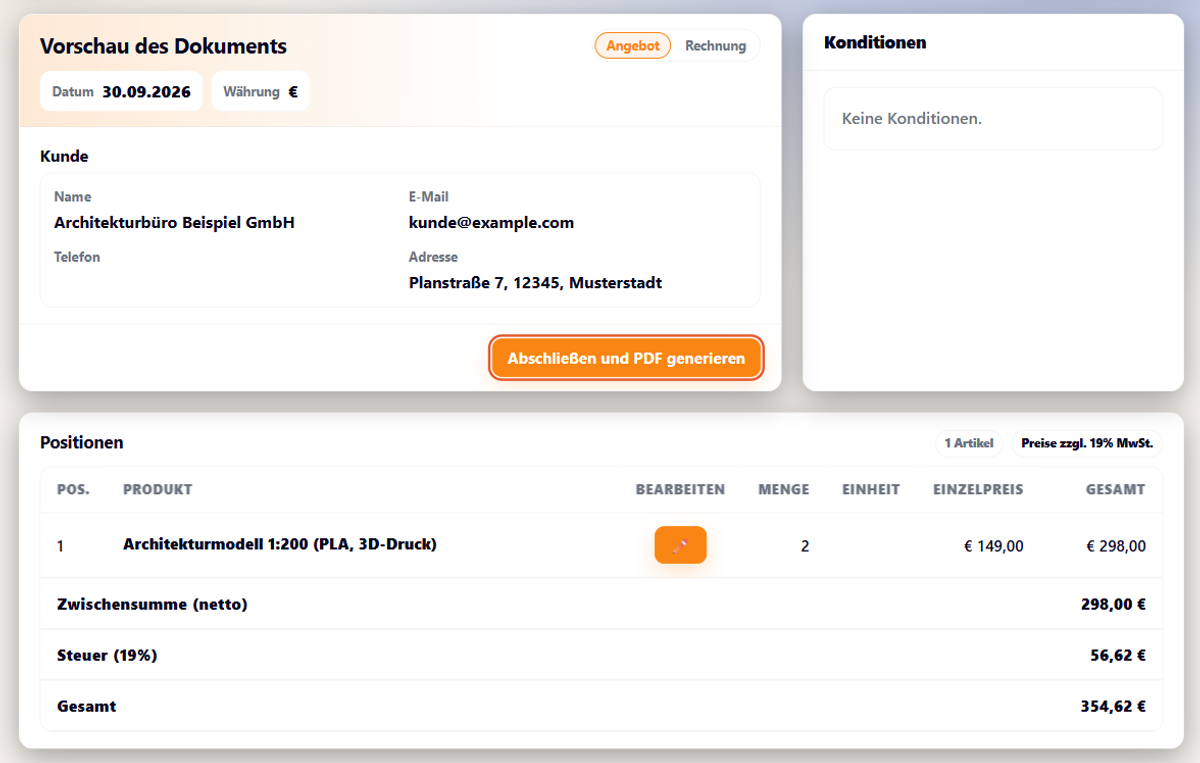The image size is (1200, 763).
Task: Click the POS. column header
Action: (x=73, y=489)
